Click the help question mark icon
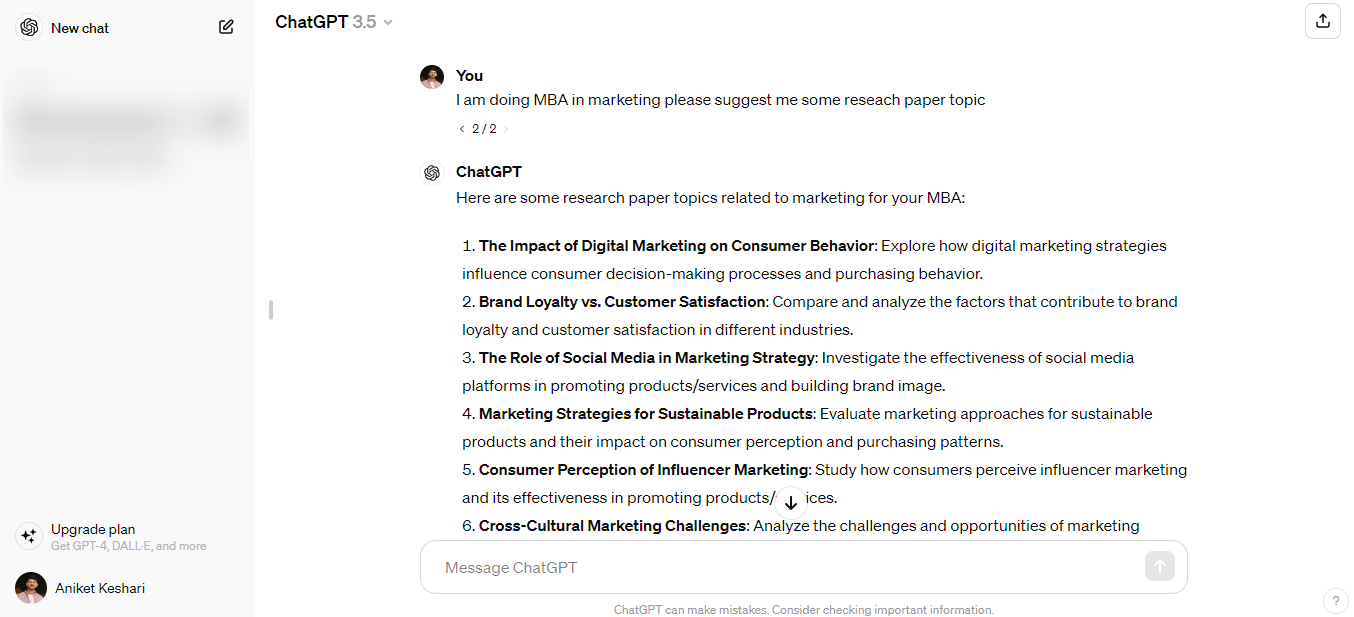This screenshot has width=1354, height=617. pos(1336,600)
